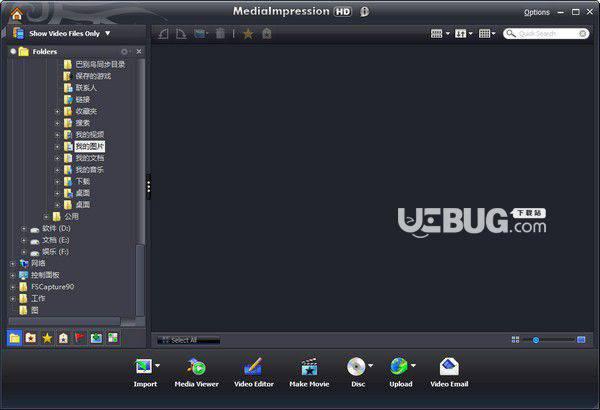Open the Upload dropdown arrow
600x410 pixels.
[x=413, y=365]
